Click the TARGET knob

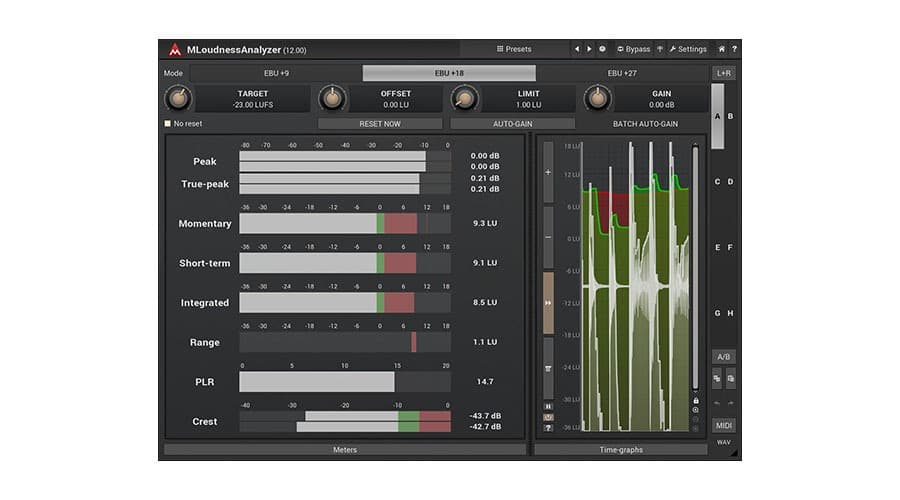tap(179, 99)
